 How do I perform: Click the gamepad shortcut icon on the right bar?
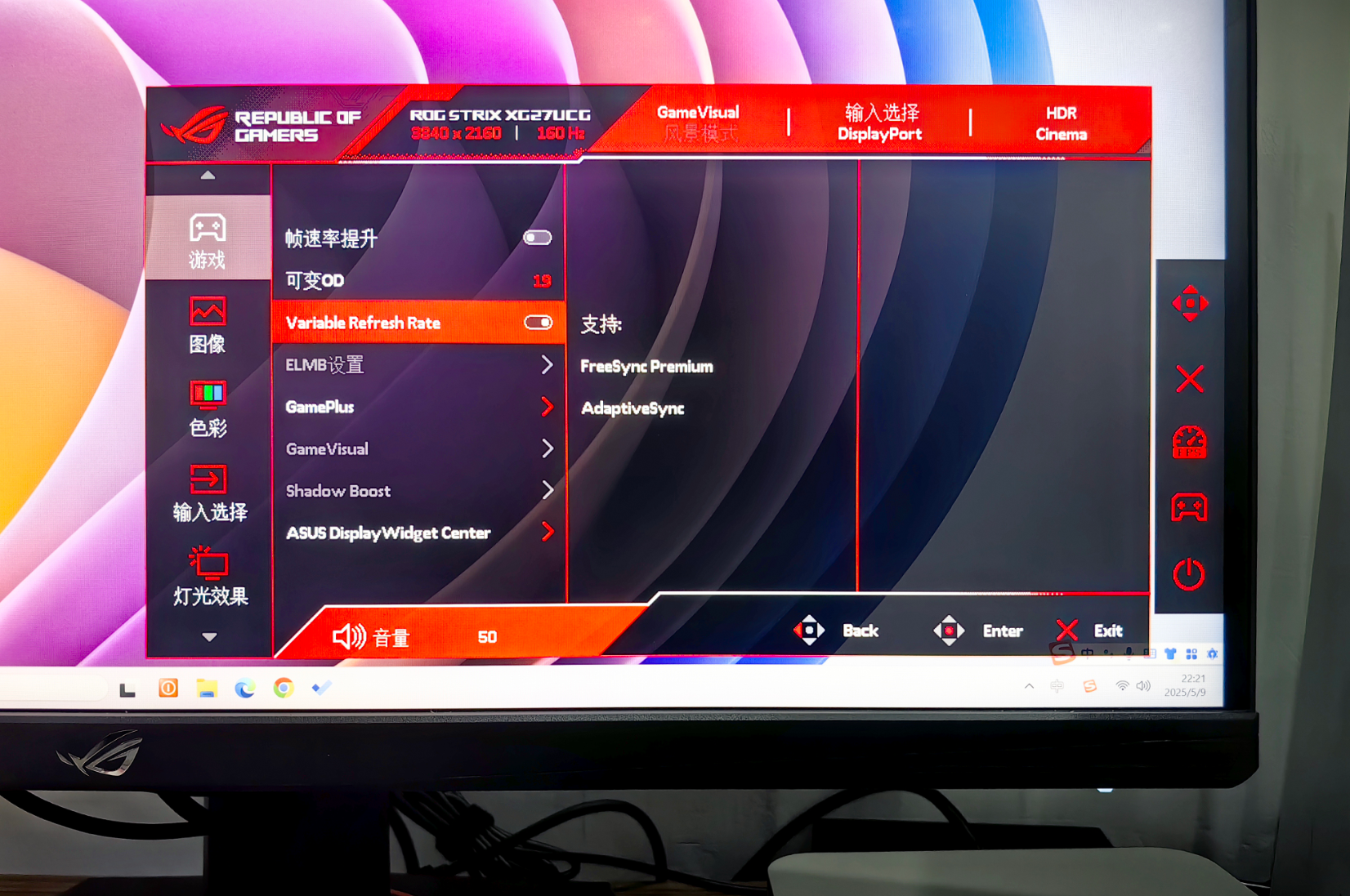point(1189,507)
